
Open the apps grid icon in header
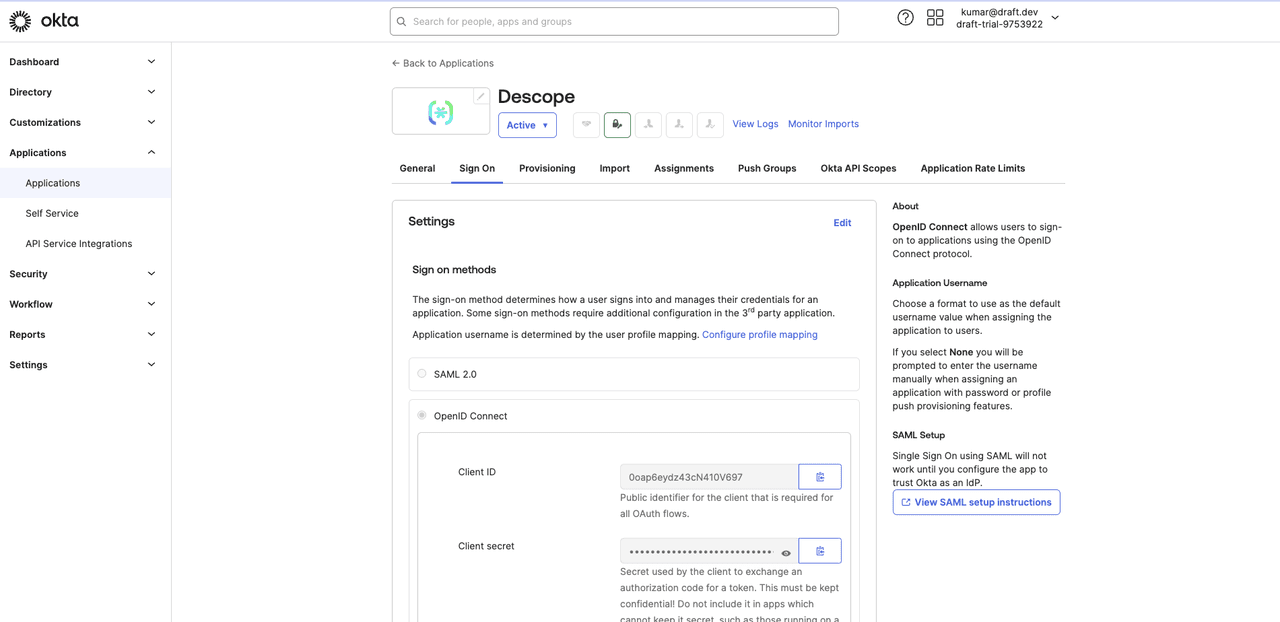coord(935,18)
